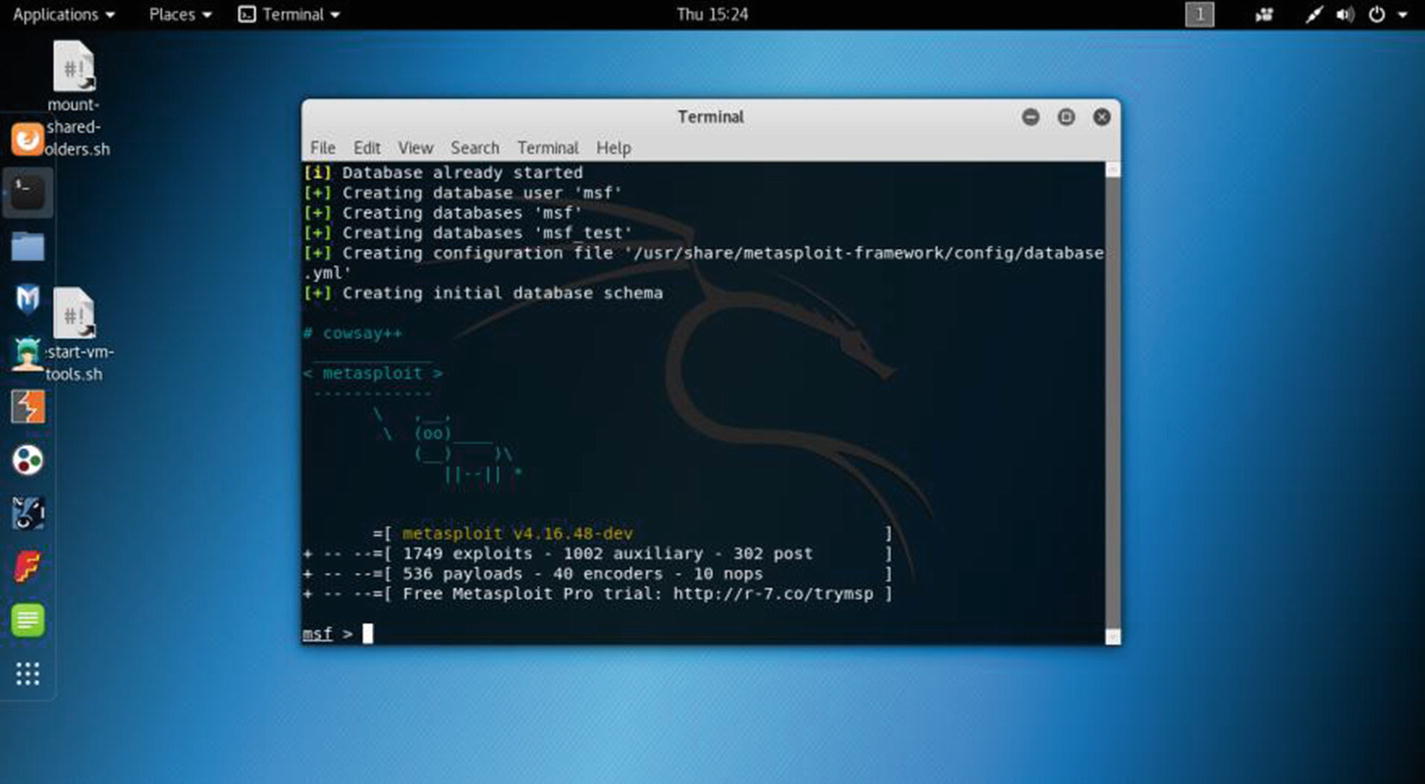This screenshot has height=784, width=1425.
Task: Open the View menu in Terminal
Action: (x=416, y=148)
